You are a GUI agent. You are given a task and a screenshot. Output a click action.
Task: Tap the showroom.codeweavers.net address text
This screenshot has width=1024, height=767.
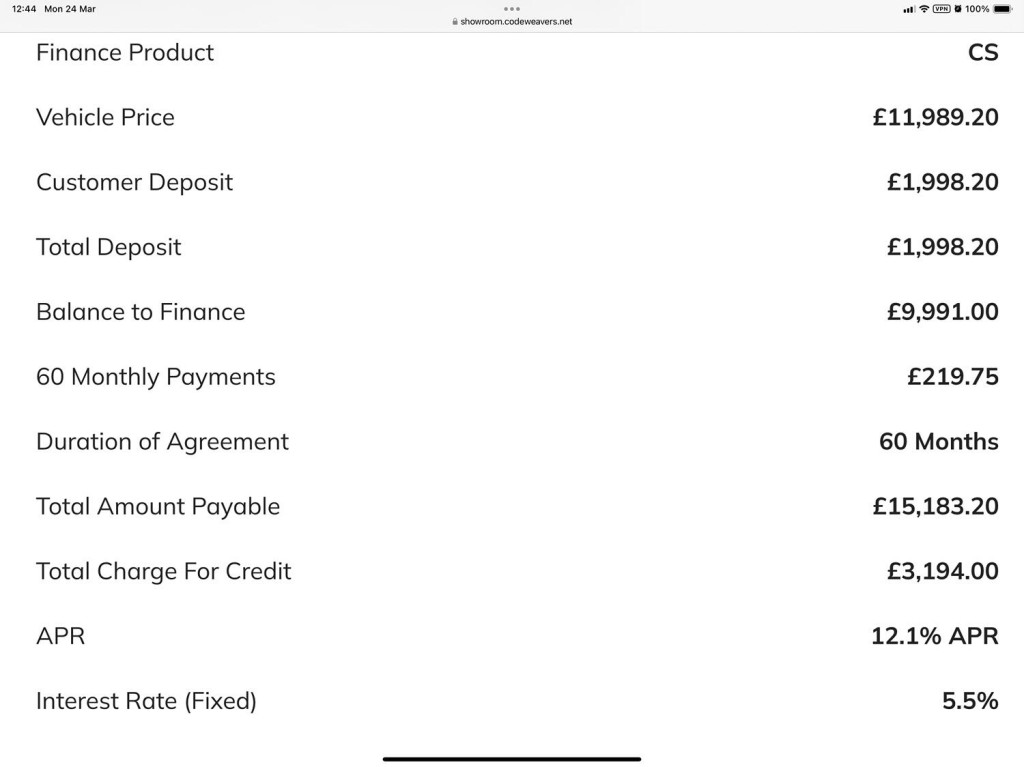[x=516, y=21]
